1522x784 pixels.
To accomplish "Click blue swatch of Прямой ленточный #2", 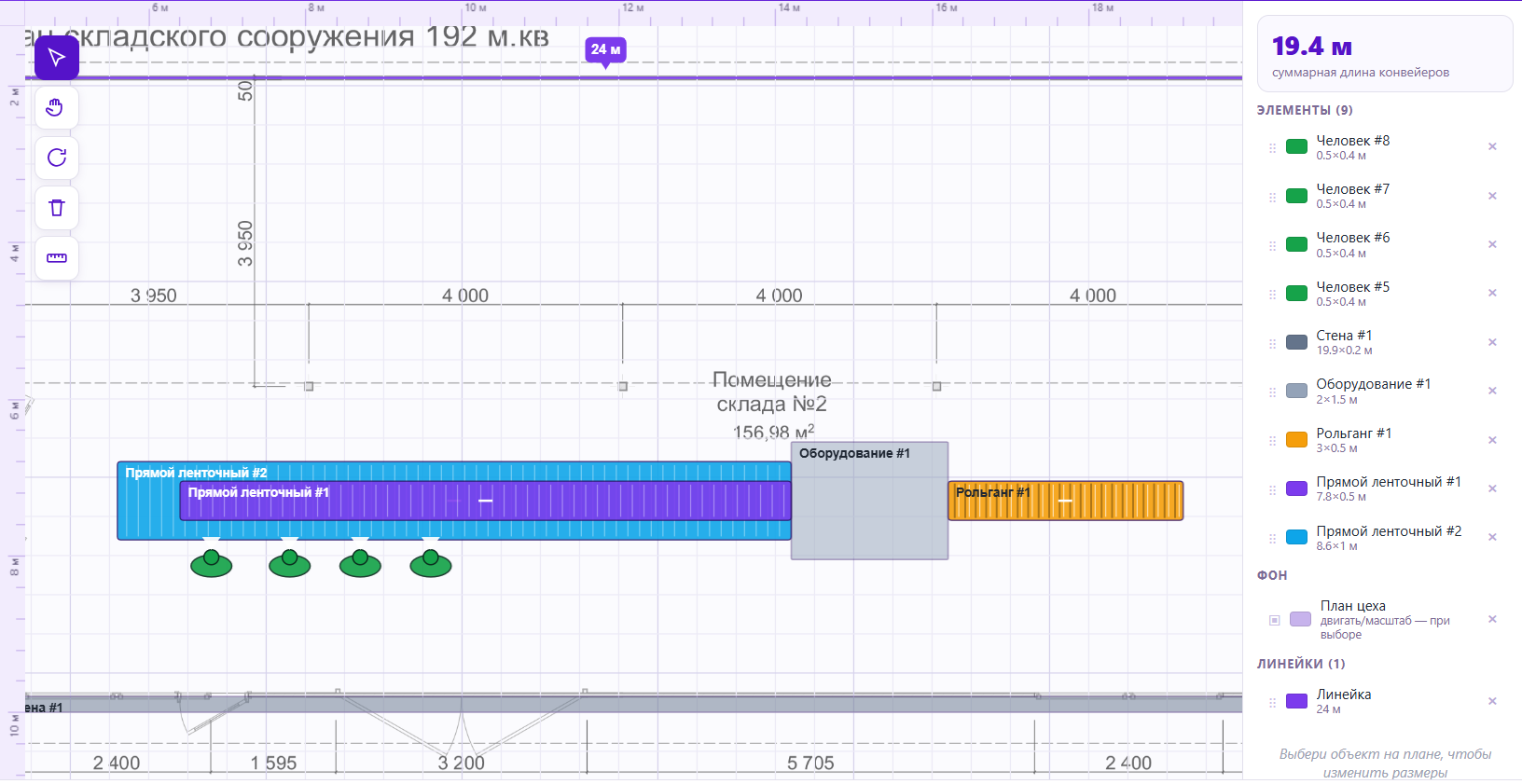I will [1296, 537].
